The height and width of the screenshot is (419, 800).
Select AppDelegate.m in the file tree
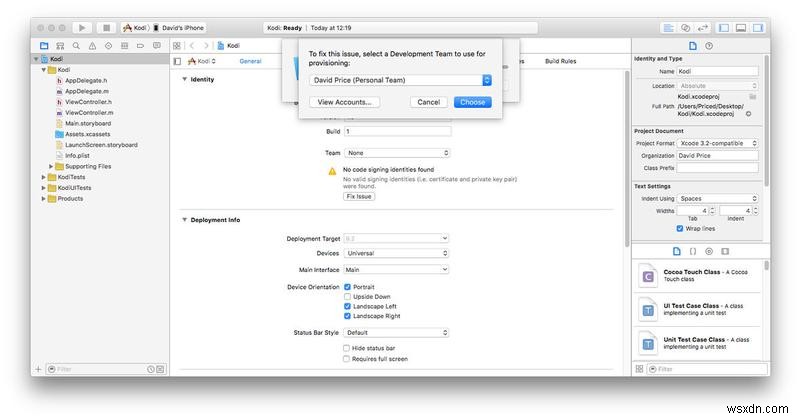[x=86, y=91]
